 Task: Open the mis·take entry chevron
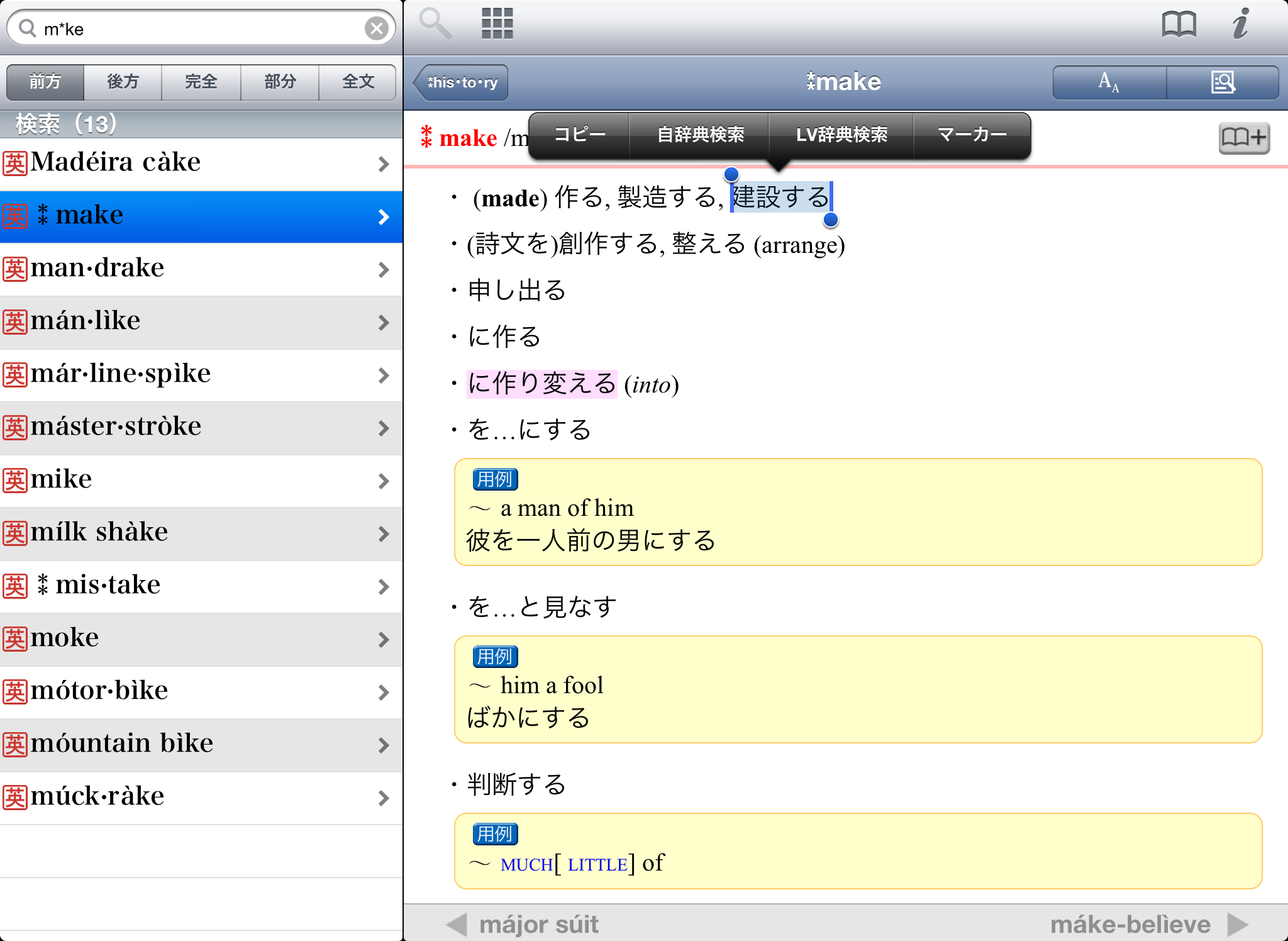pos(384,587)
